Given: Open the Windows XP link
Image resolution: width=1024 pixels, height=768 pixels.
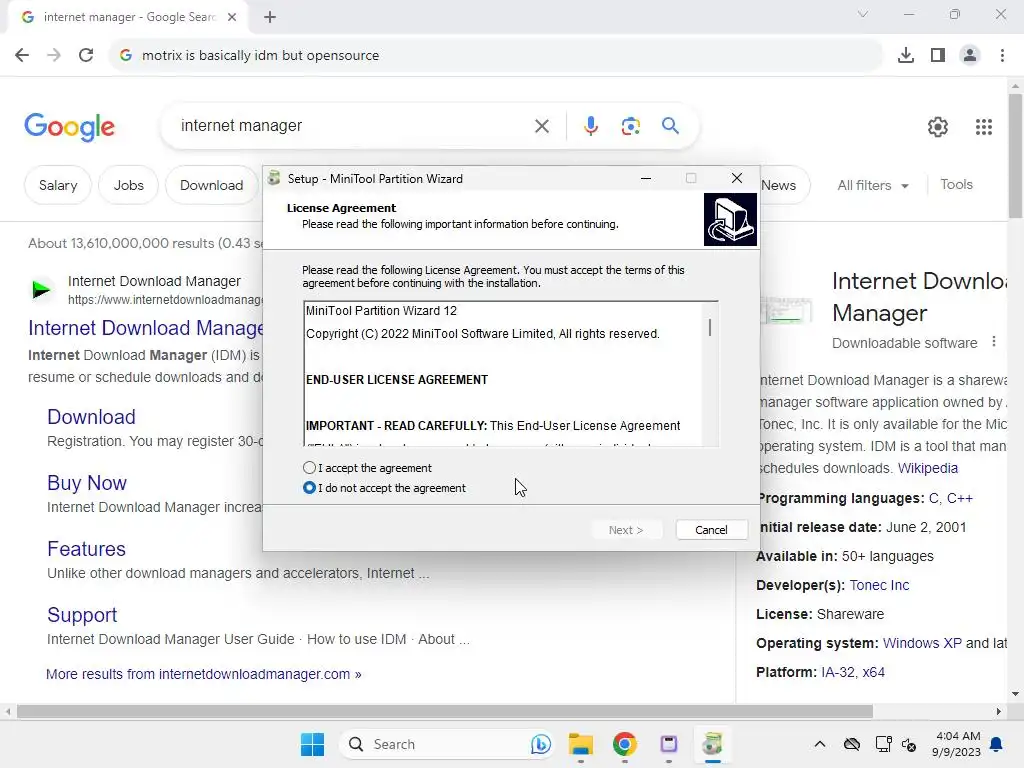Looking at the screenshot, I should coord(922,643).
